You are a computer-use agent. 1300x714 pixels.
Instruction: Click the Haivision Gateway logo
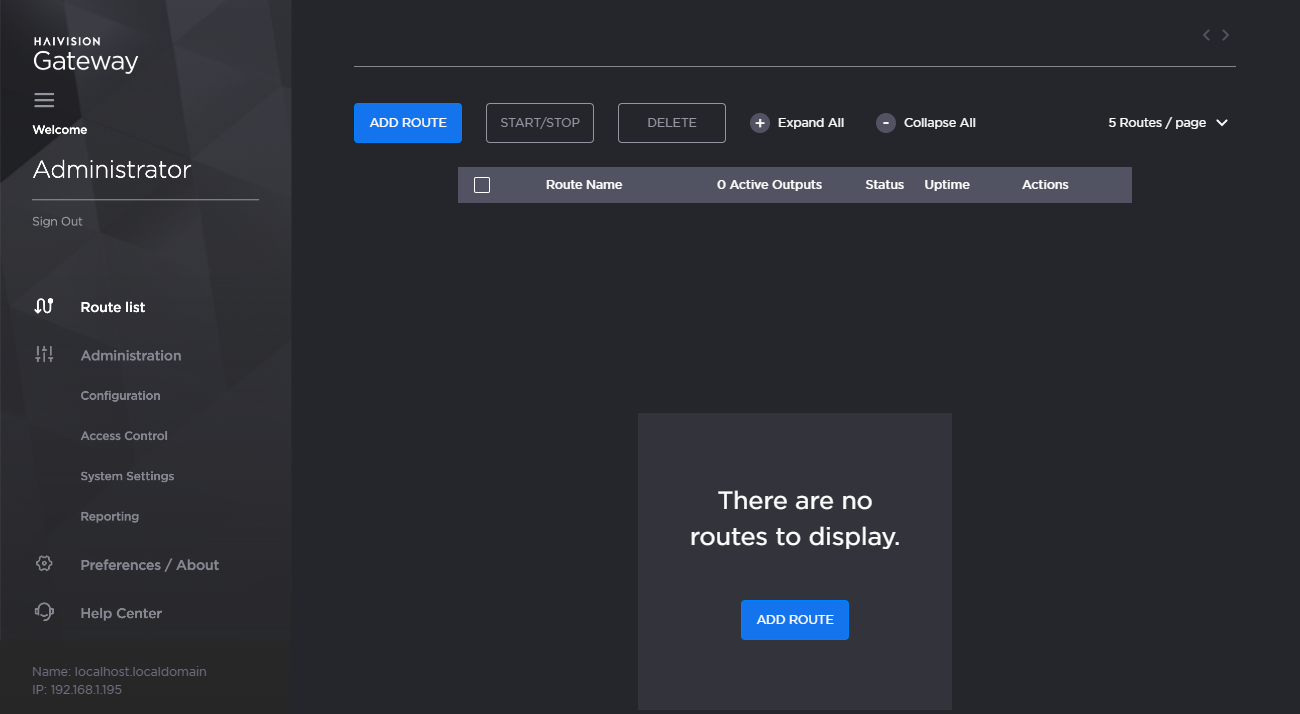[85, 50]
